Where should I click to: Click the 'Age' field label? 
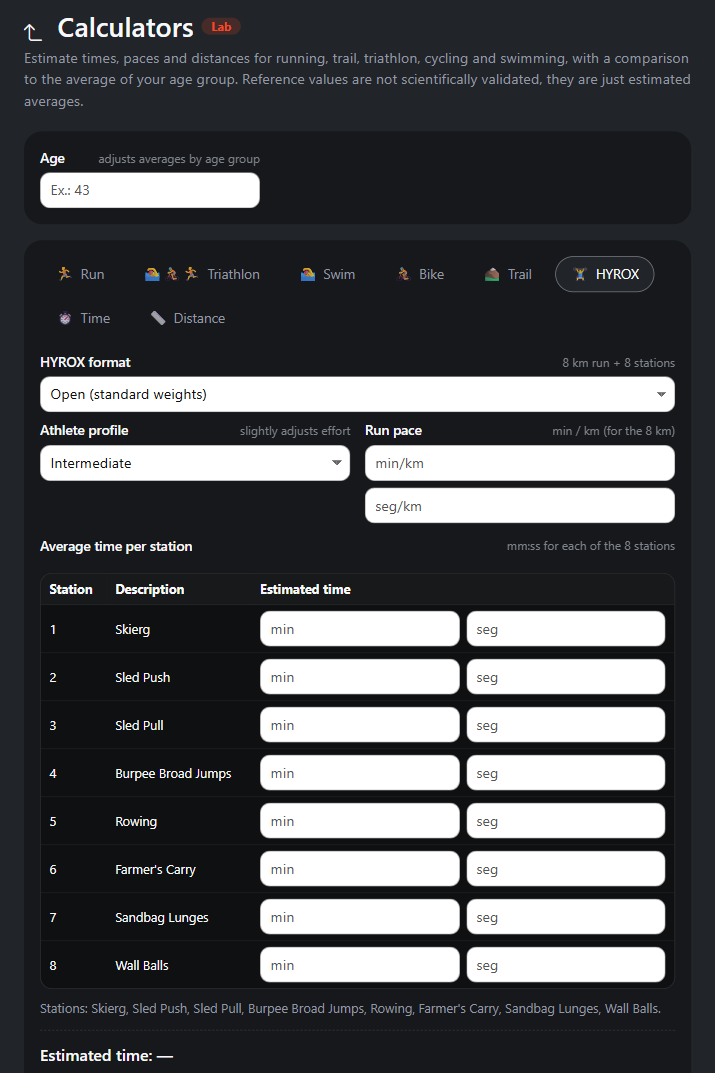coord(52,158)
